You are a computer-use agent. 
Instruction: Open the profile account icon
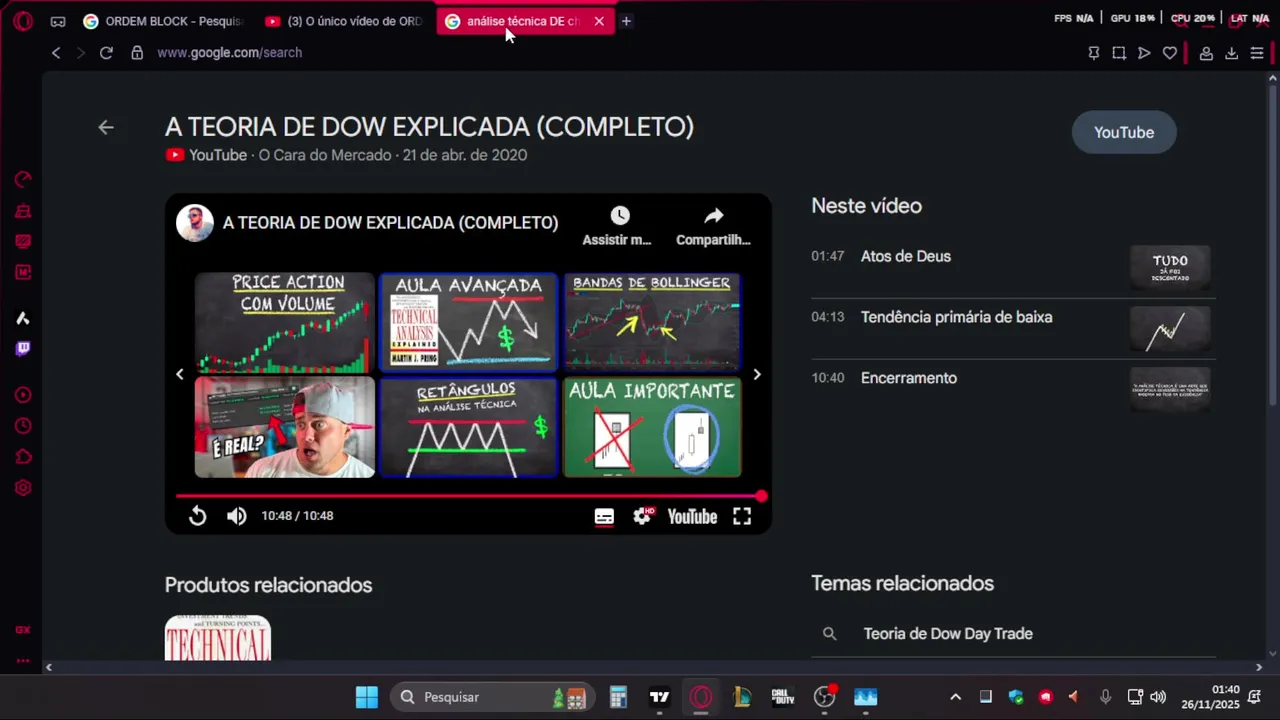click(1206, 53)
